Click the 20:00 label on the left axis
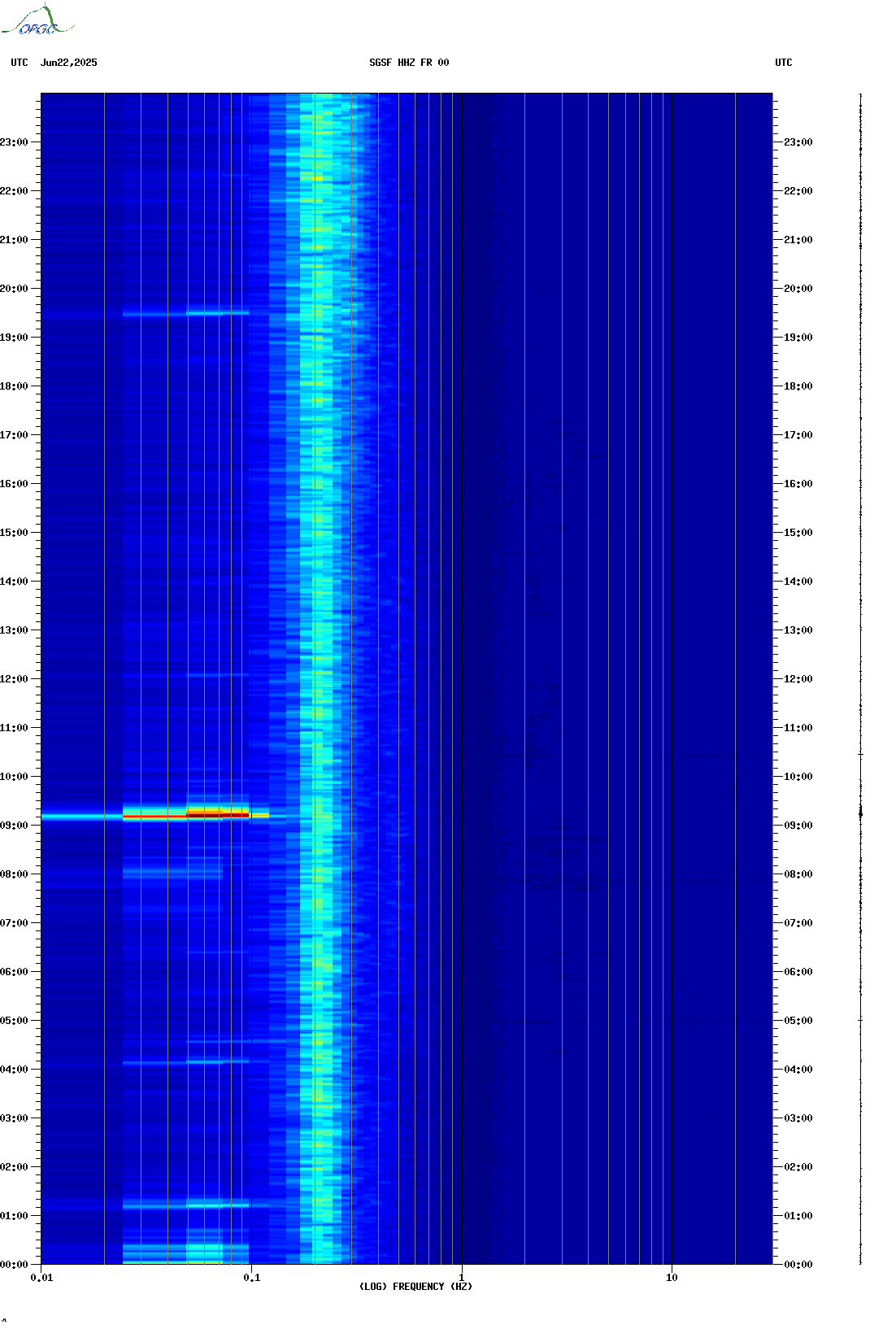The image size is (896, 1329). pyautogui.click(x=14, y=289)
